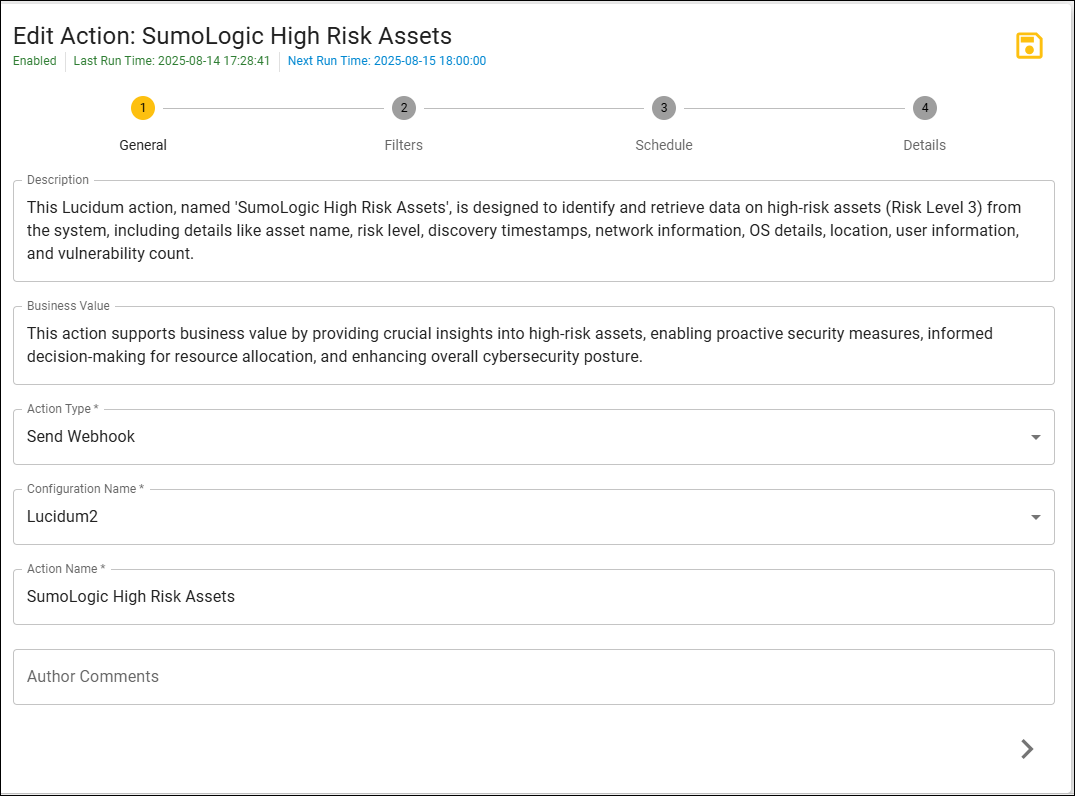
Task: Open the Filters step label
Action: pyautogui.click(x=404, y=145)
